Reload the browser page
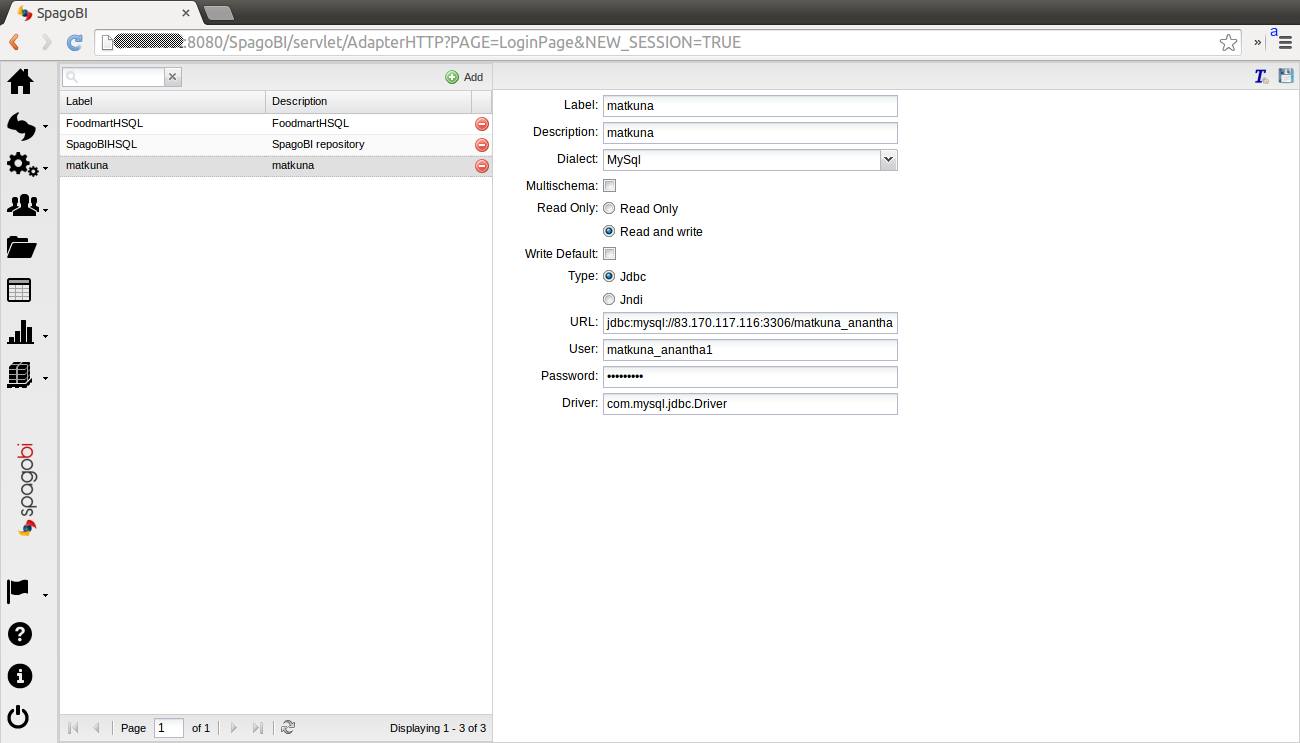Screen dimensions: 1300x743 pyautogui.click(x=74, y=42)
